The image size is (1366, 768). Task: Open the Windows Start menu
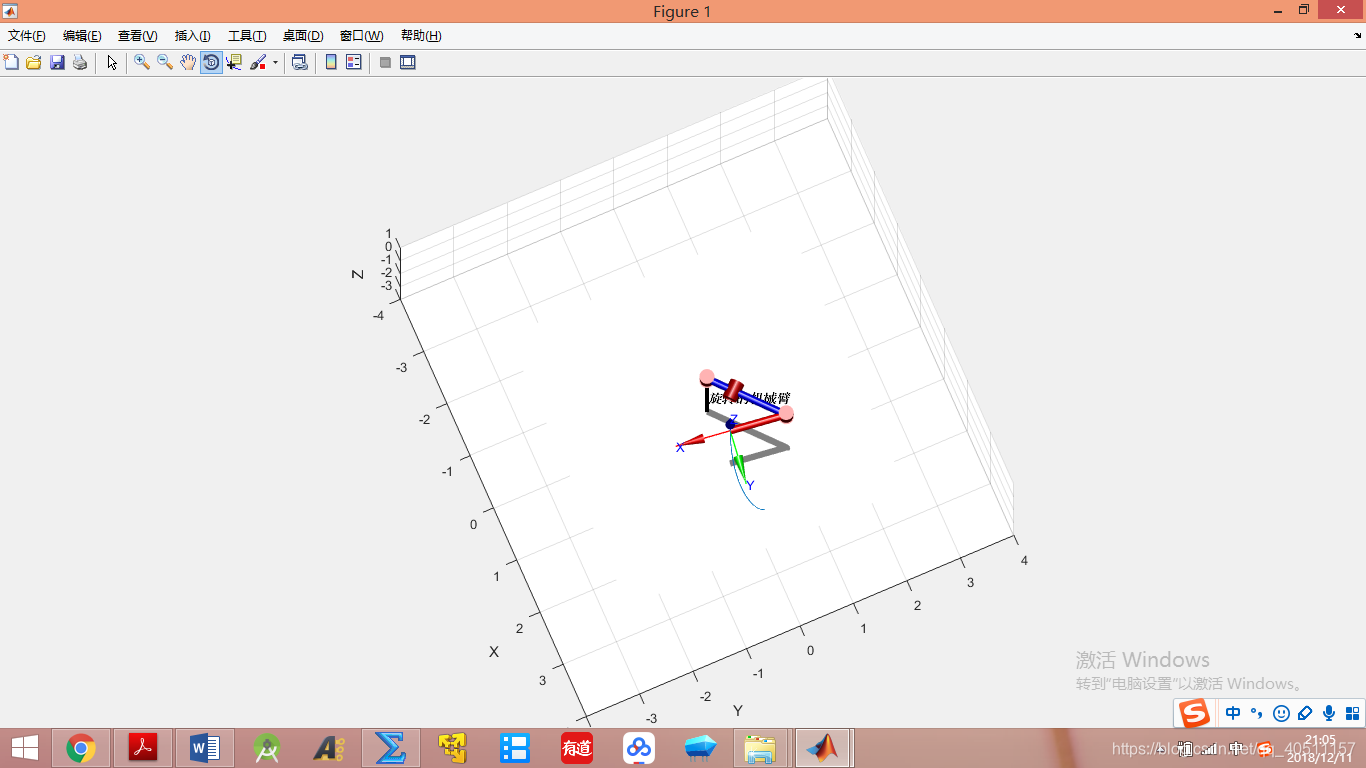click(25, 747)
